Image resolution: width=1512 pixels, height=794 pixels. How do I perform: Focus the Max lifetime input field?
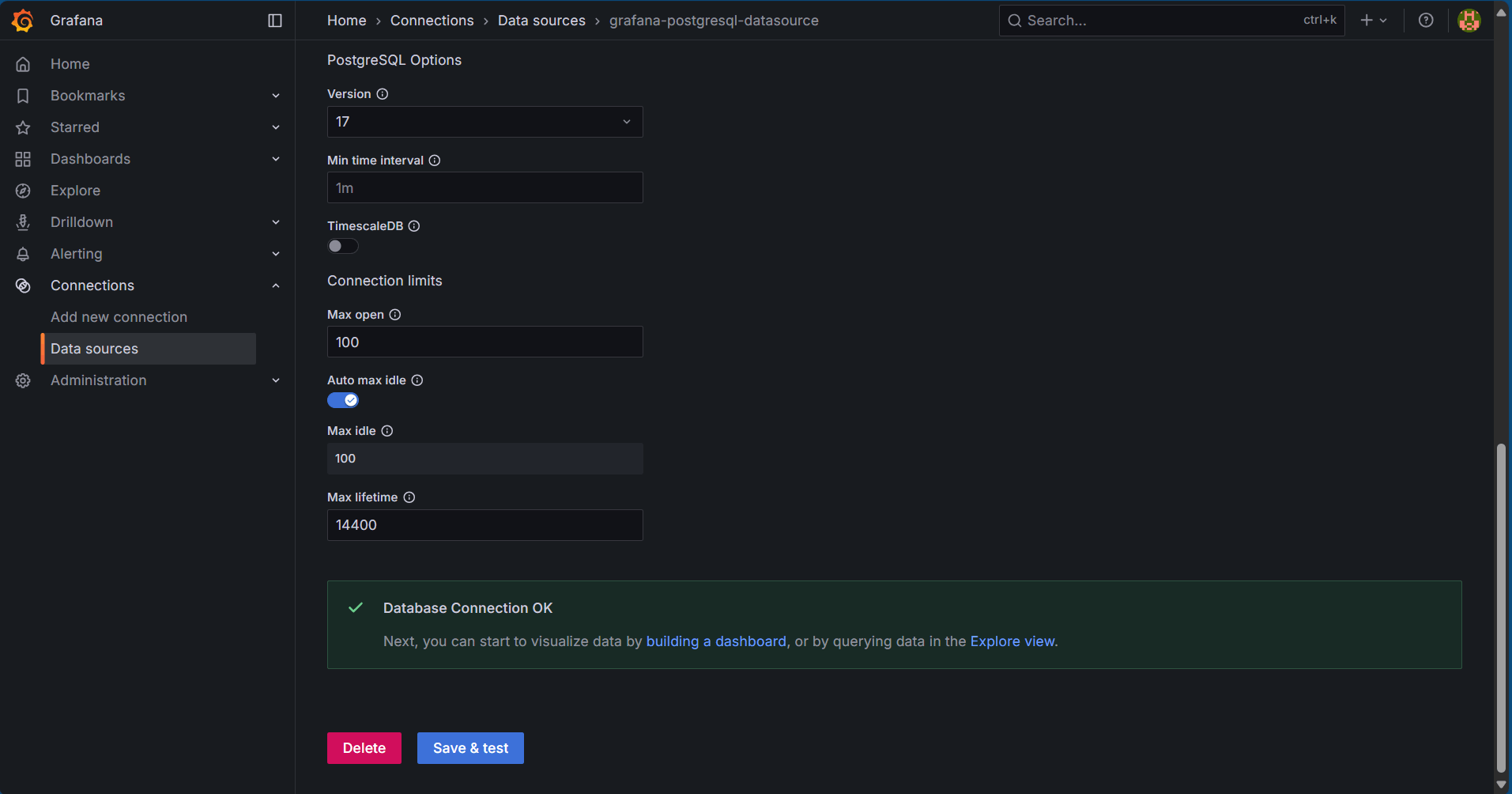click(485, 525)
